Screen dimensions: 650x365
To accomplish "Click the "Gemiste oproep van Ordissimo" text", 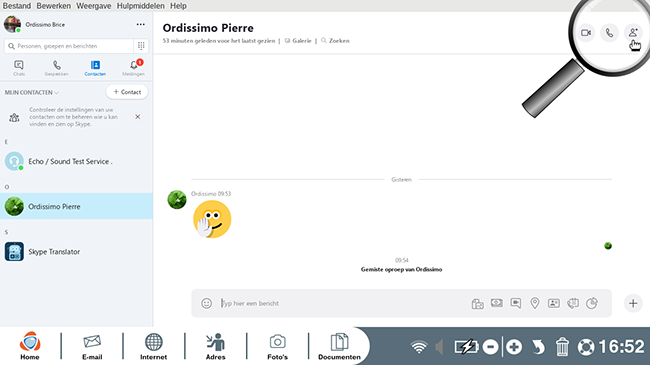I will coord(401,269).
